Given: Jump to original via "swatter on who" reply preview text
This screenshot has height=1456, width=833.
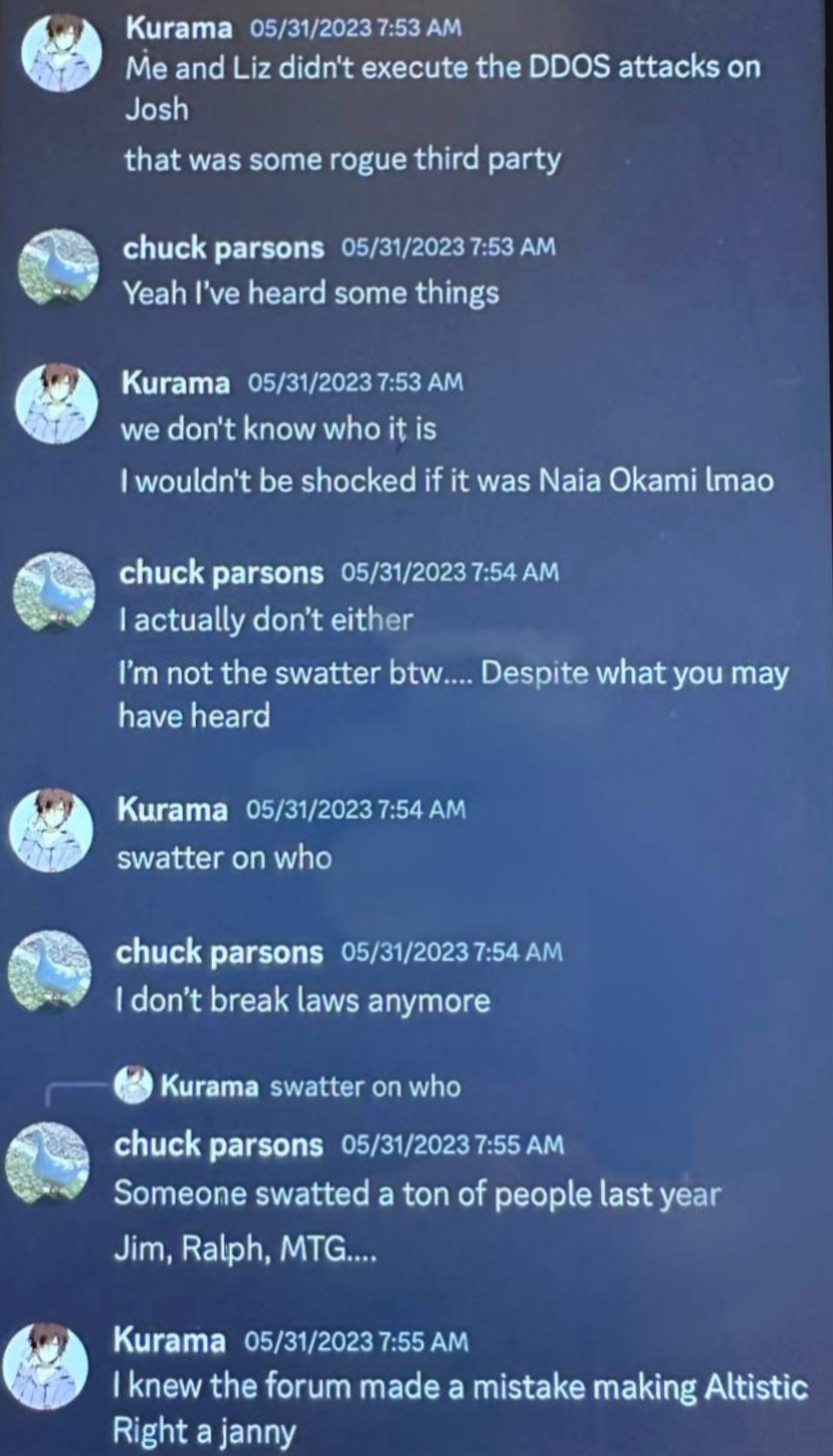Looking at the screenshot, I should (x=365, y=1086).
